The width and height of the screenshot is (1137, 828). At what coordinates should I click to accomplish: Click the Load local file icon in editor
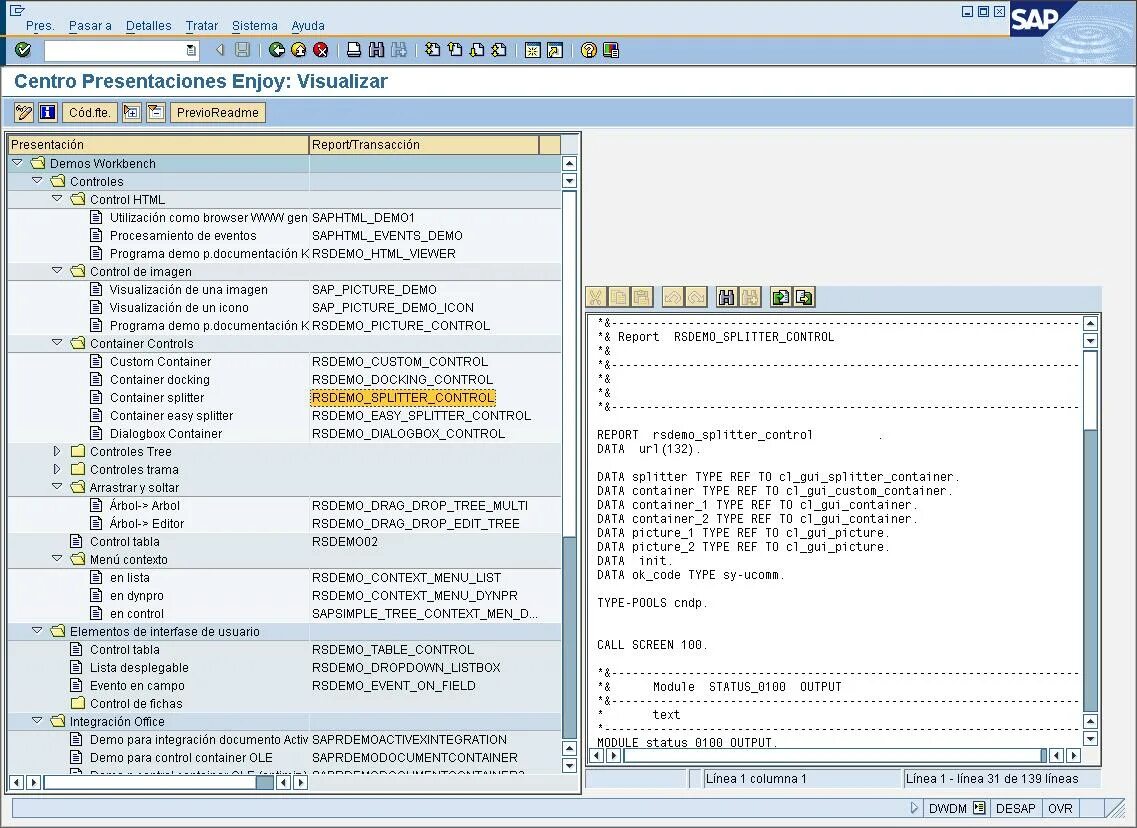coord(781,297)
